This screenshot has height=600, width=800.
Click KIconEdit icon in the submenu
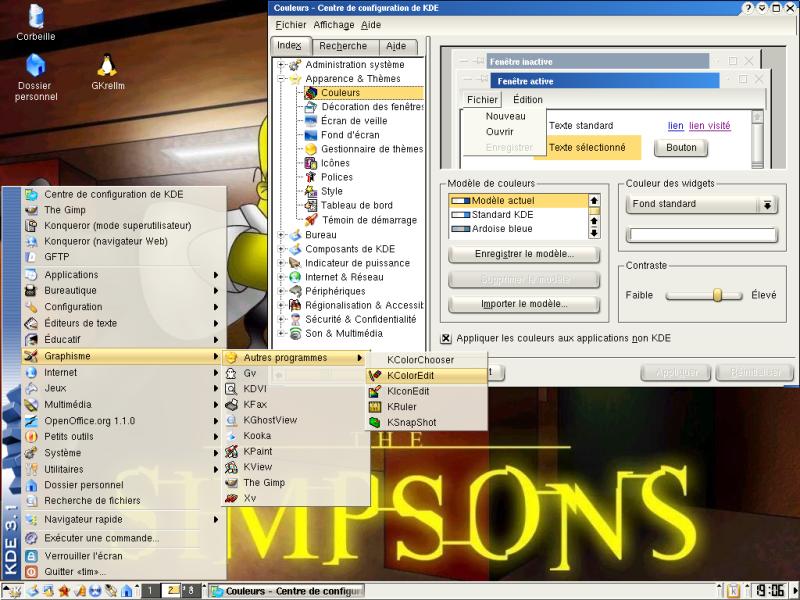(375, 391)
